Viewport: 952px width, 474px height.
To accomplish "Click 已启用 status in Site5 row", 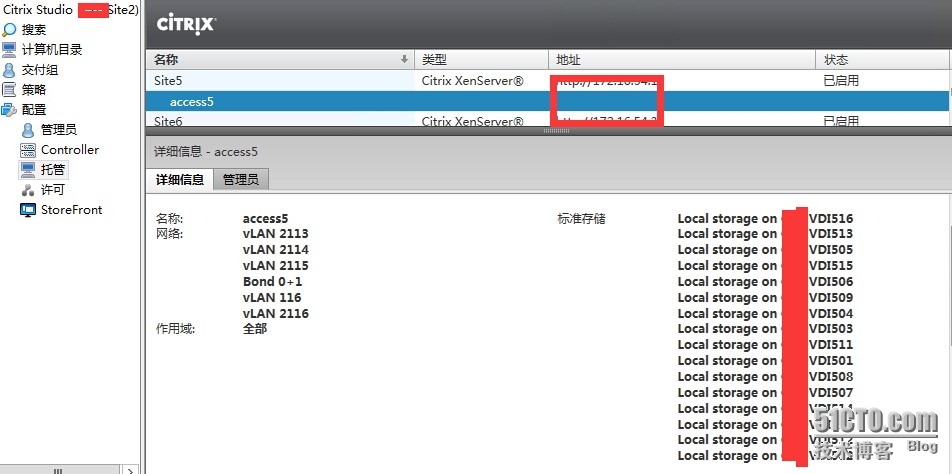I will (841, 80).
